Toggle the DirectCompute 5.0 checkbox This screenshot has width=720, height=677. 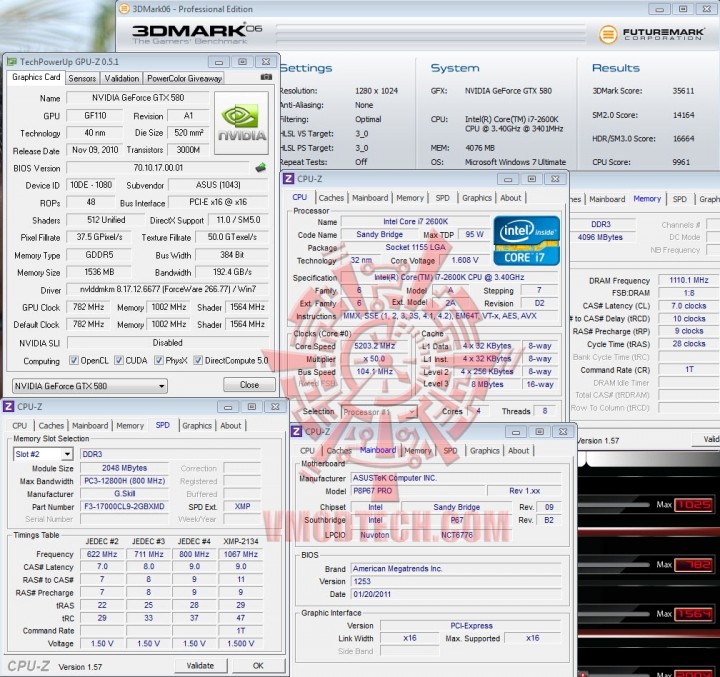point(198,361)
